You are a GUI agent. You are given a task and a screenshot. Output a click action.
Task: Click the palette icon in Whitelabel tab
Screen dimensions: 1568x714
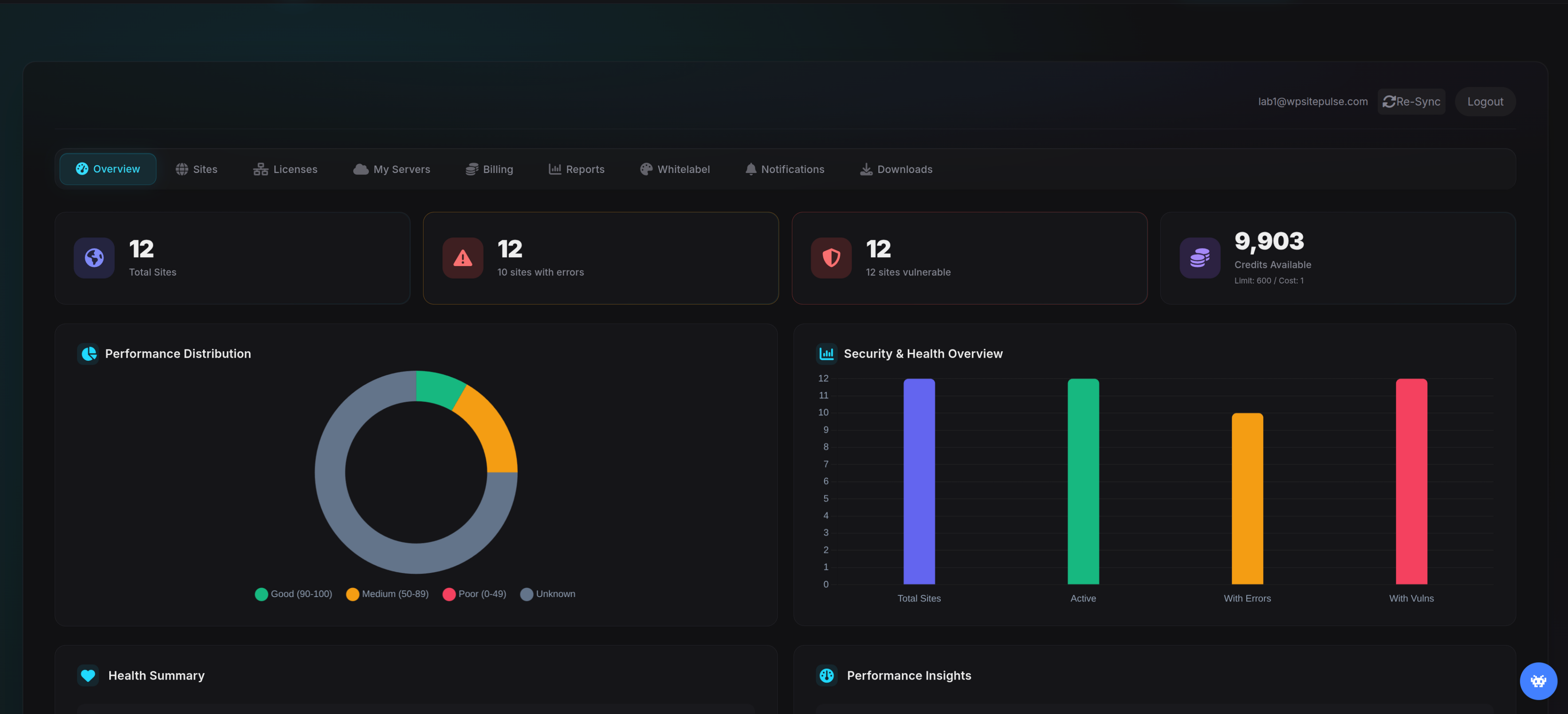[x=646, y=169]
